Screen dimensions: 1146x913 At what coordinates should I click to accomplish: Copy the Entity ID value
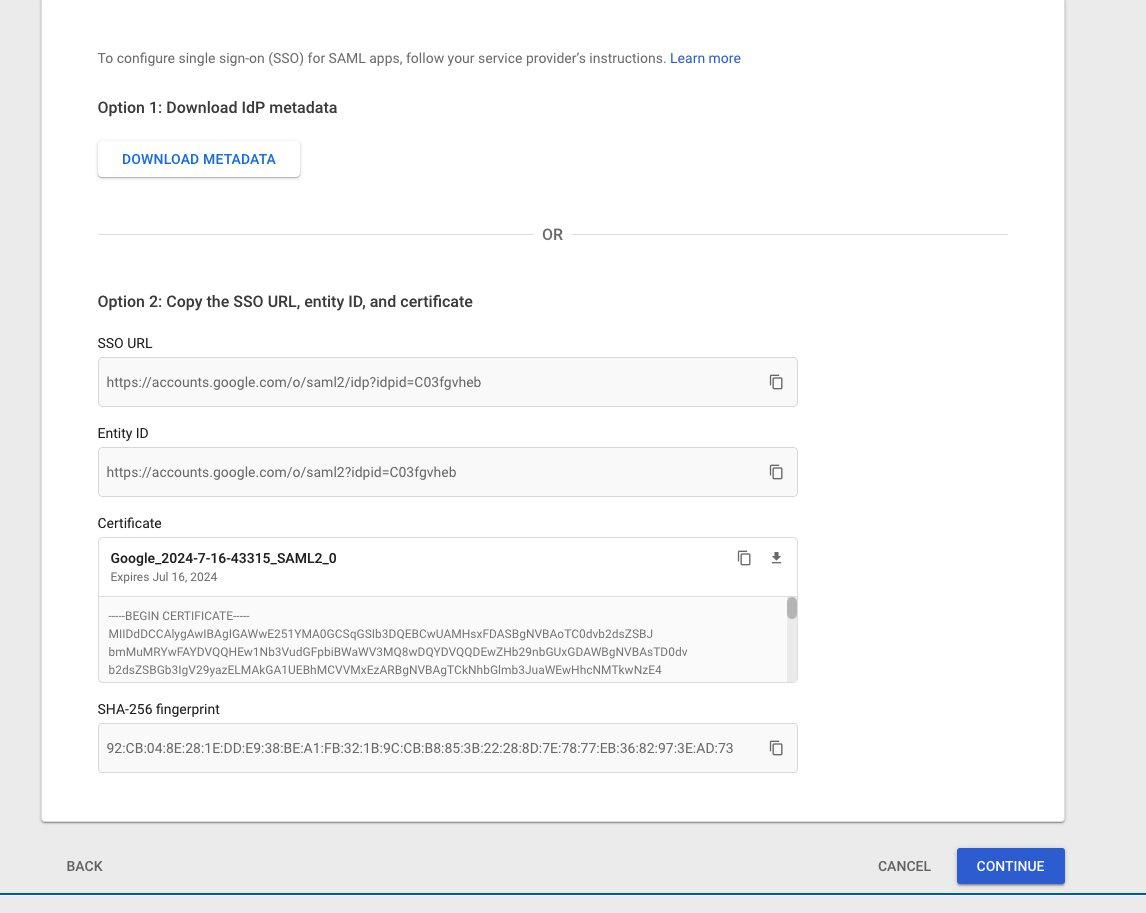coord(775,472)
